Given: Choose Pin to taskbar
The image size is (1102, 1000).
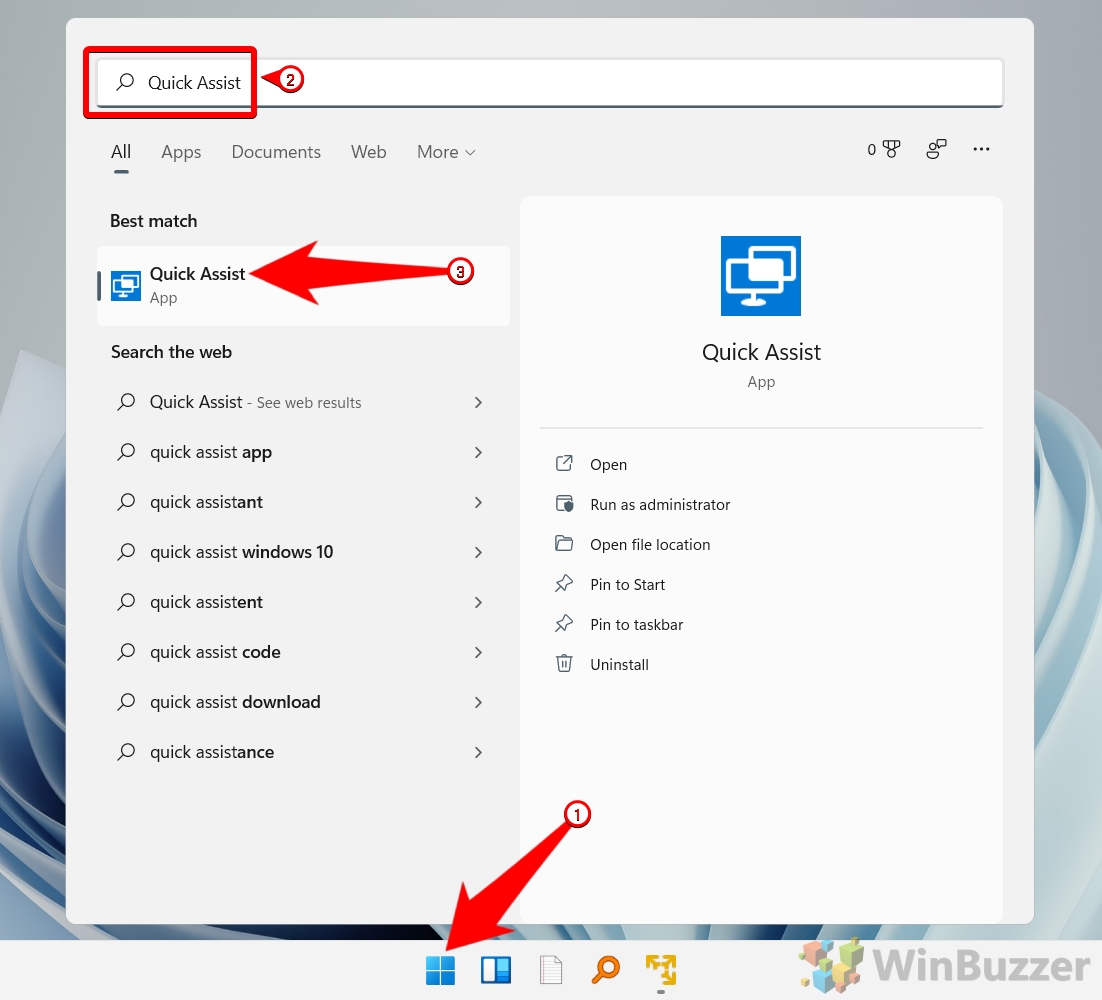Looking at the screenshot, I should tap(637, 625).
